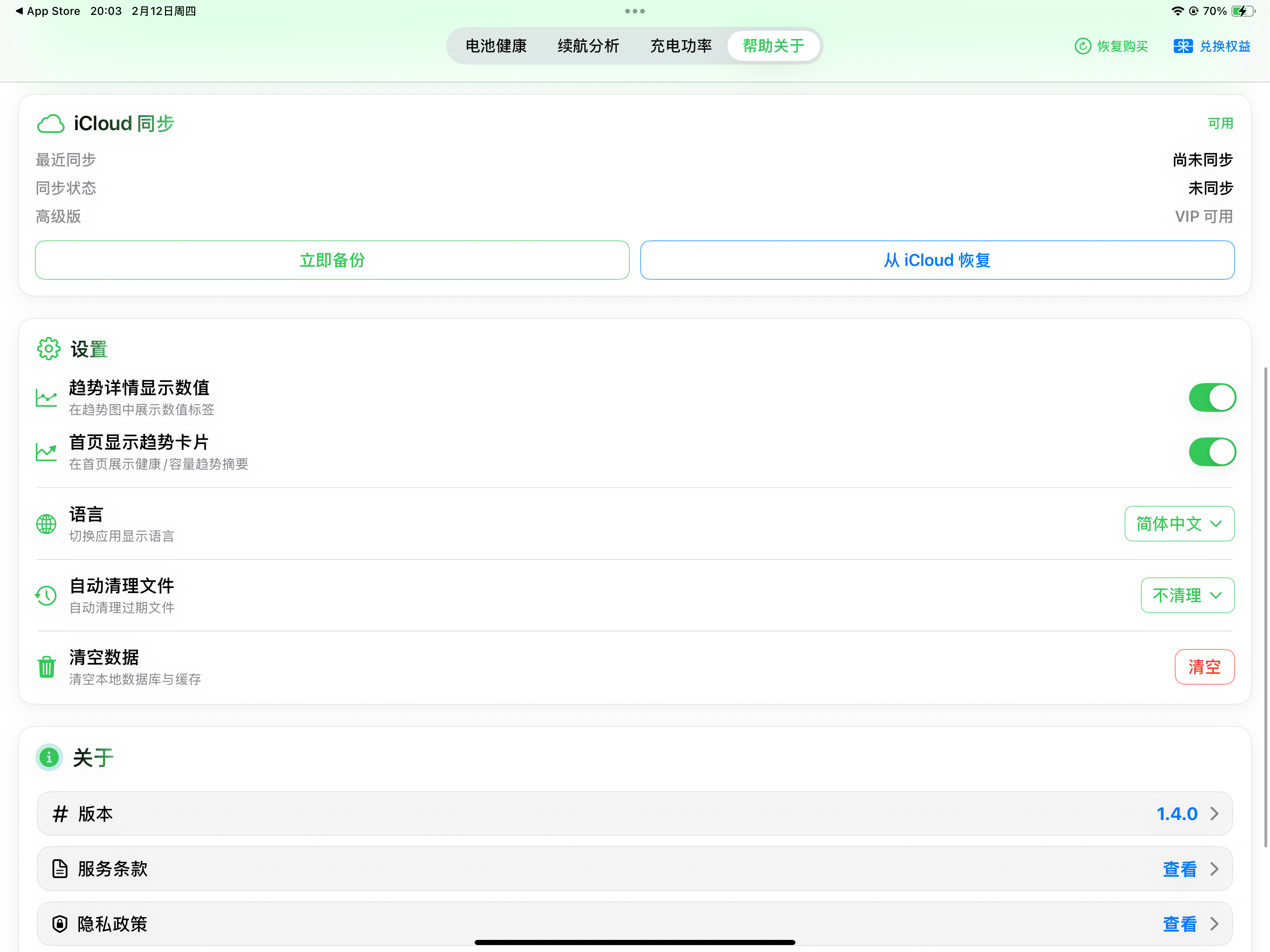
Task: Click the 切换应用显示语言 subtitle
Action: click(122, 536)
